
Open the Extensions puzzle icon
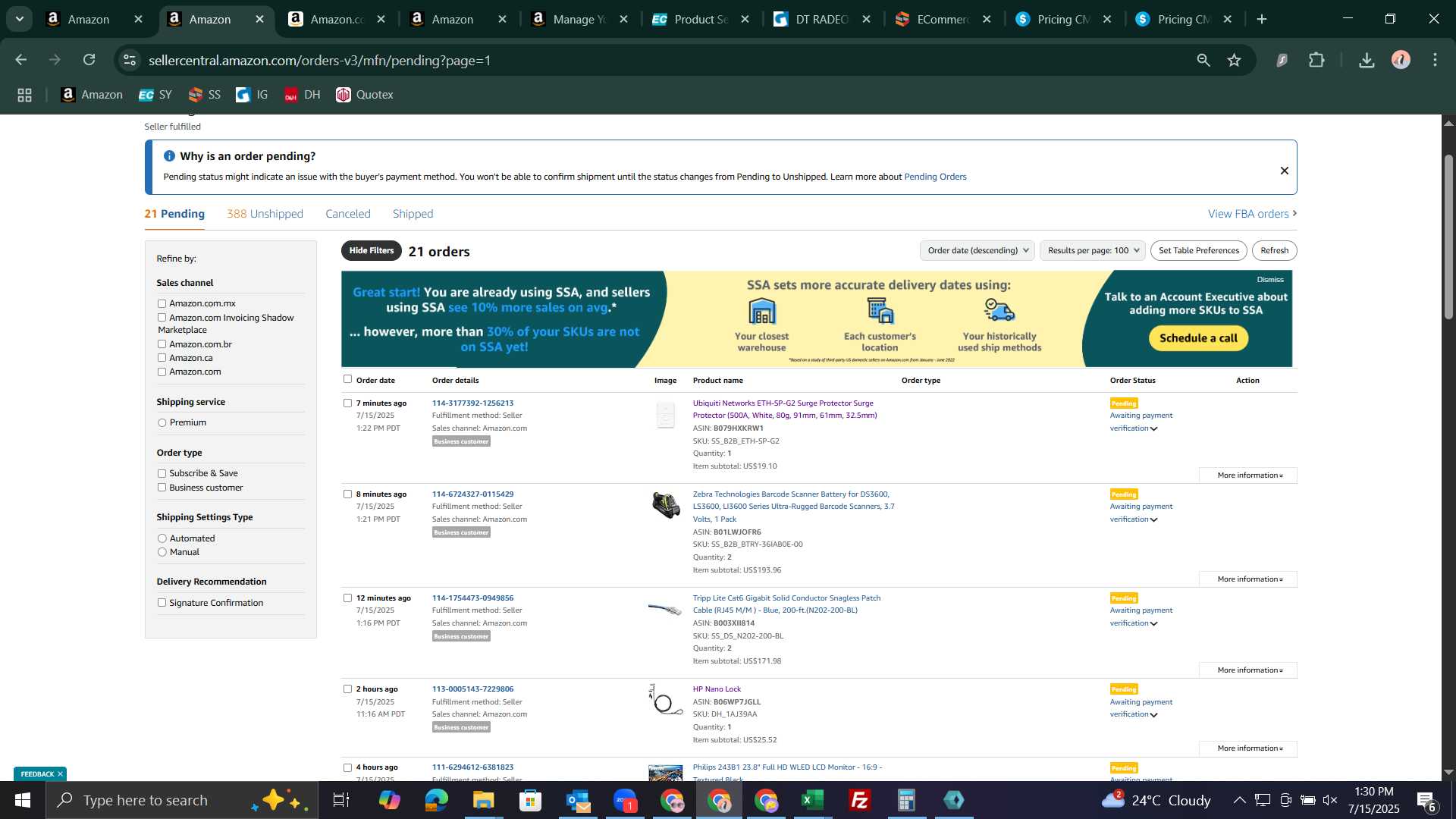pos(1317,60)
